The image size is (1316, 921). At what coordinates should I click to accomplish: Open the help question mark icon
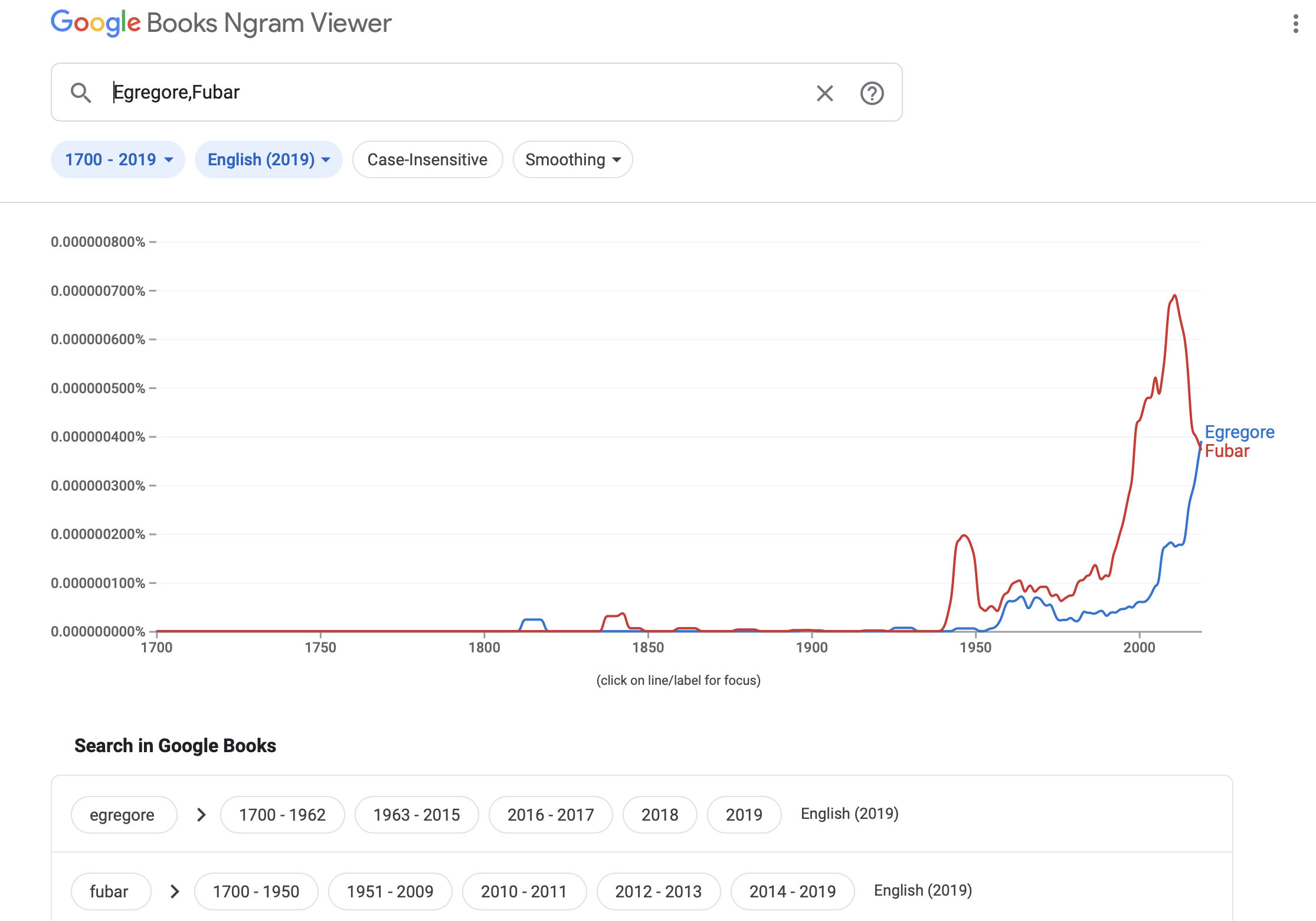872,93
